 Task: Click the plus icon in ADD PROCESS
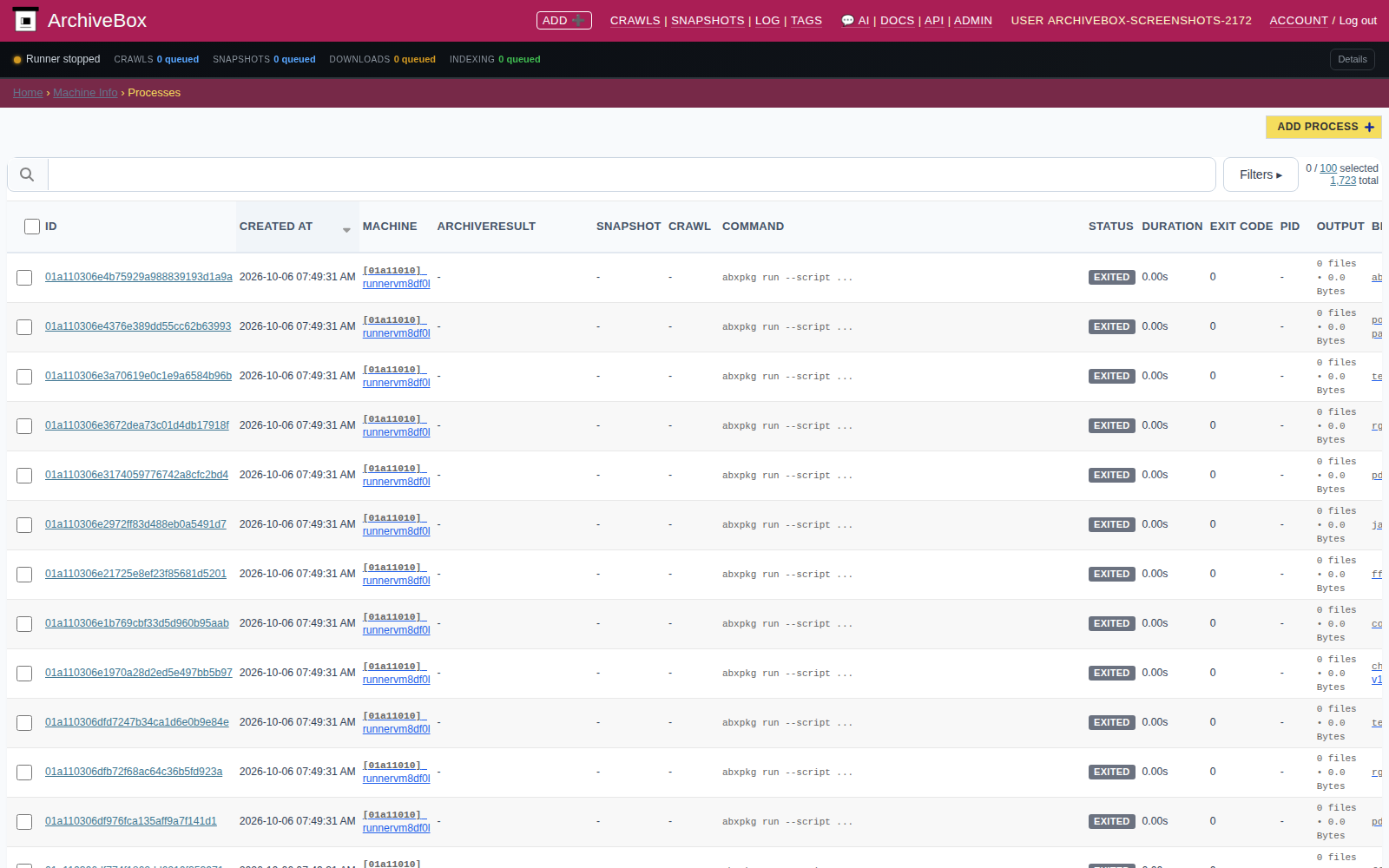click(1369, 127)
